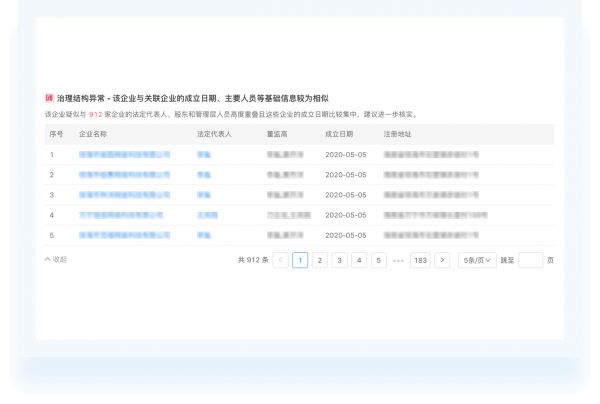Open the company name link in row 1
This screenshot has width=600, height=404.
(124, 155)
